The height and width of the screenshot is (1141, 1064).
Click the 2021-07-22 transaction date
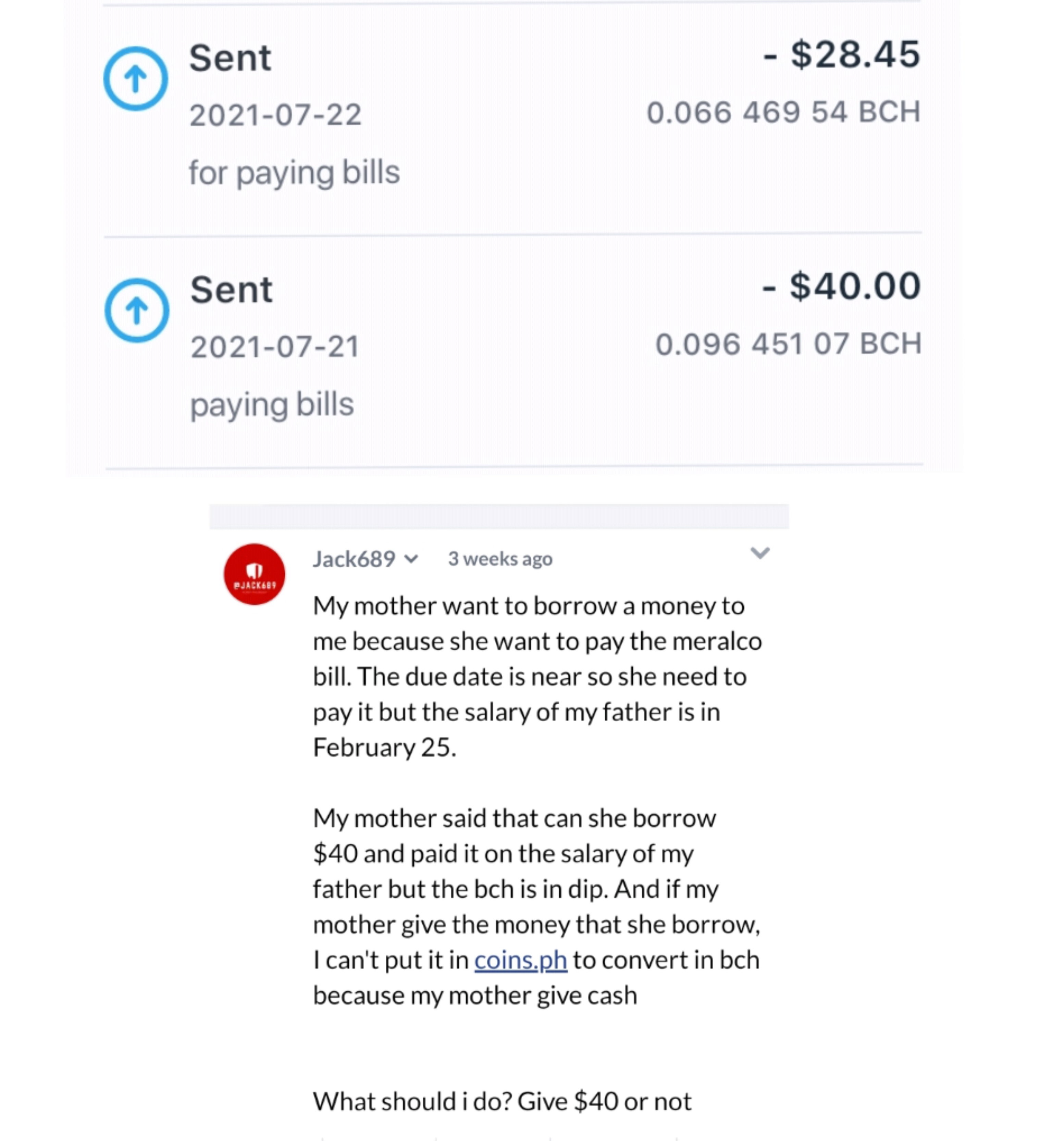tap(276, 115)
